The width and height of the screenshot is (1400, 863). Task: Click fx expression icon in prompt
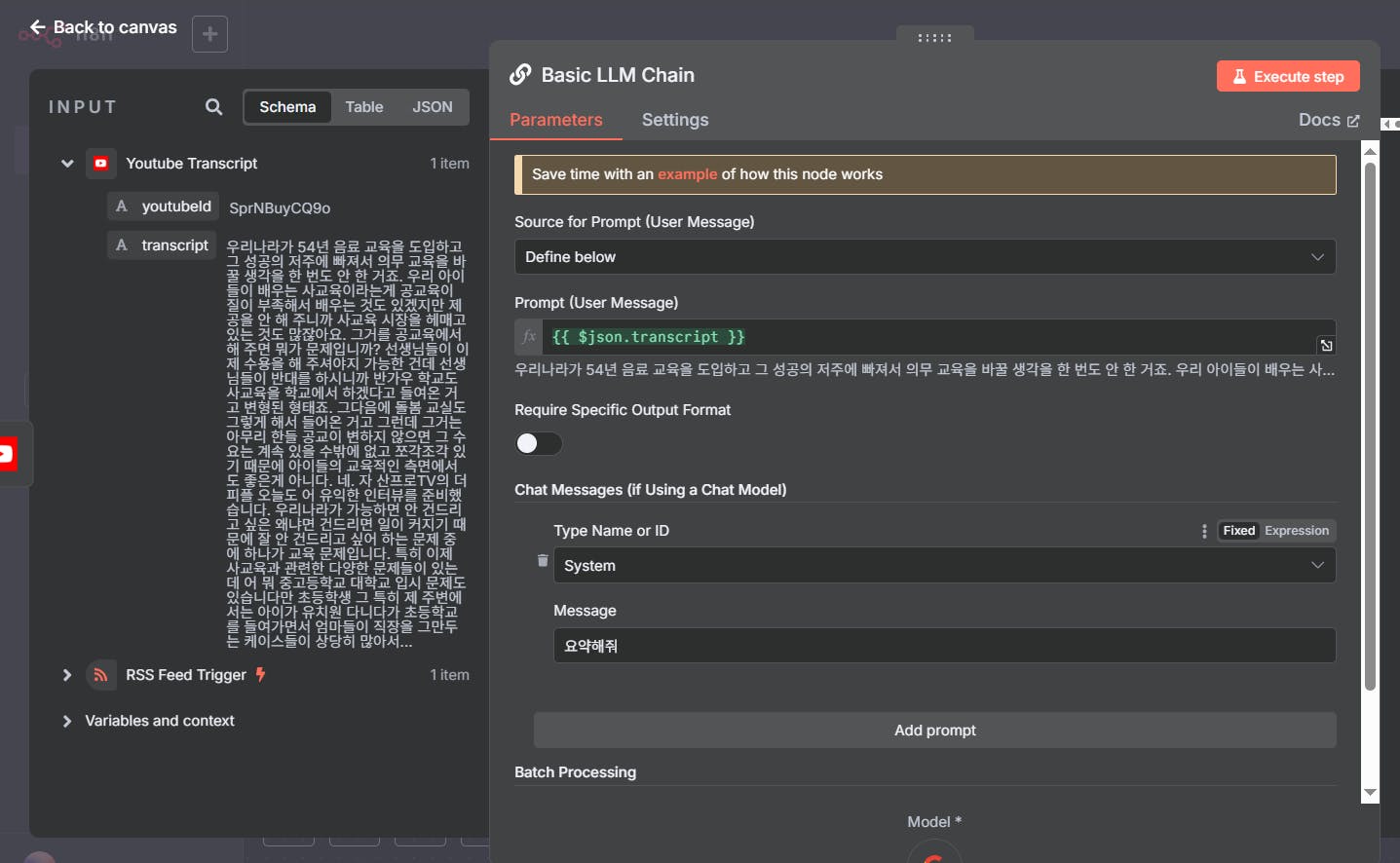(x=529, y=337)
